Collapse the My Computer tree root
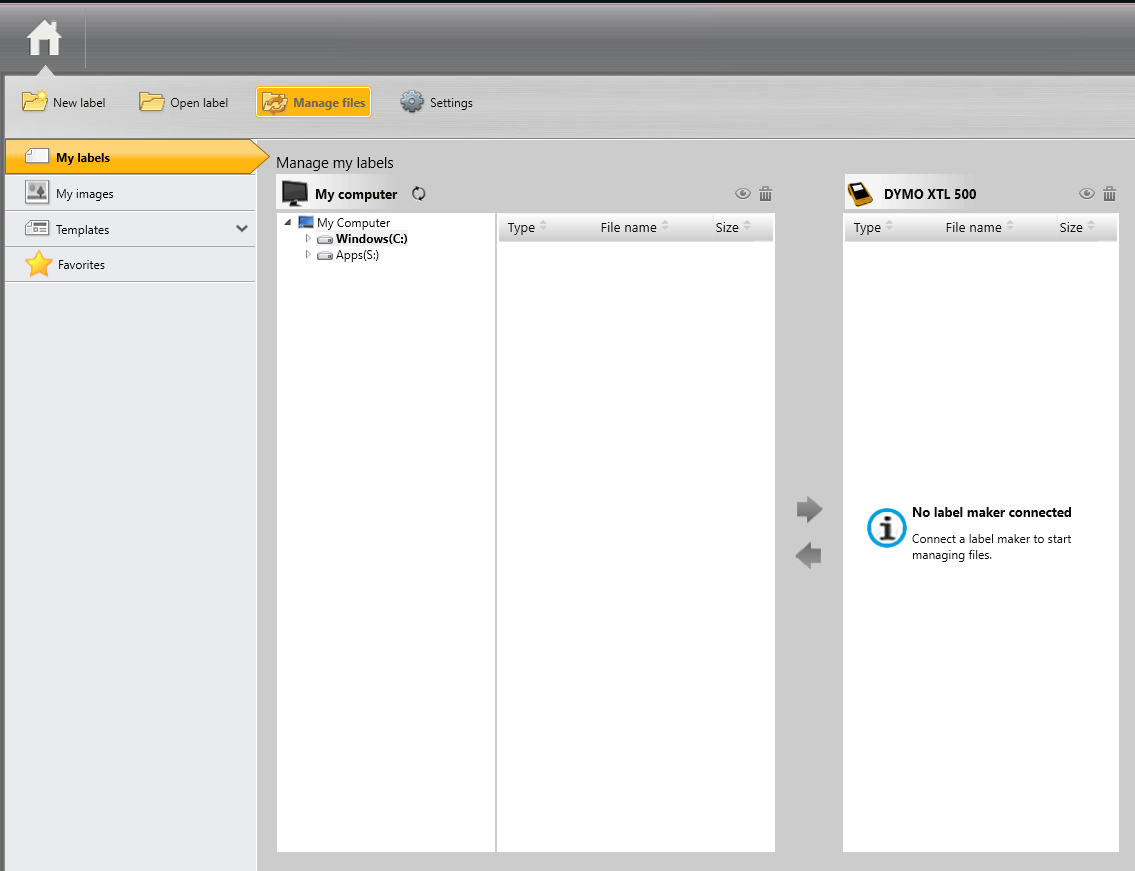Image resolution: width=1135 pixels, height=871 pixels. point(288,223)
